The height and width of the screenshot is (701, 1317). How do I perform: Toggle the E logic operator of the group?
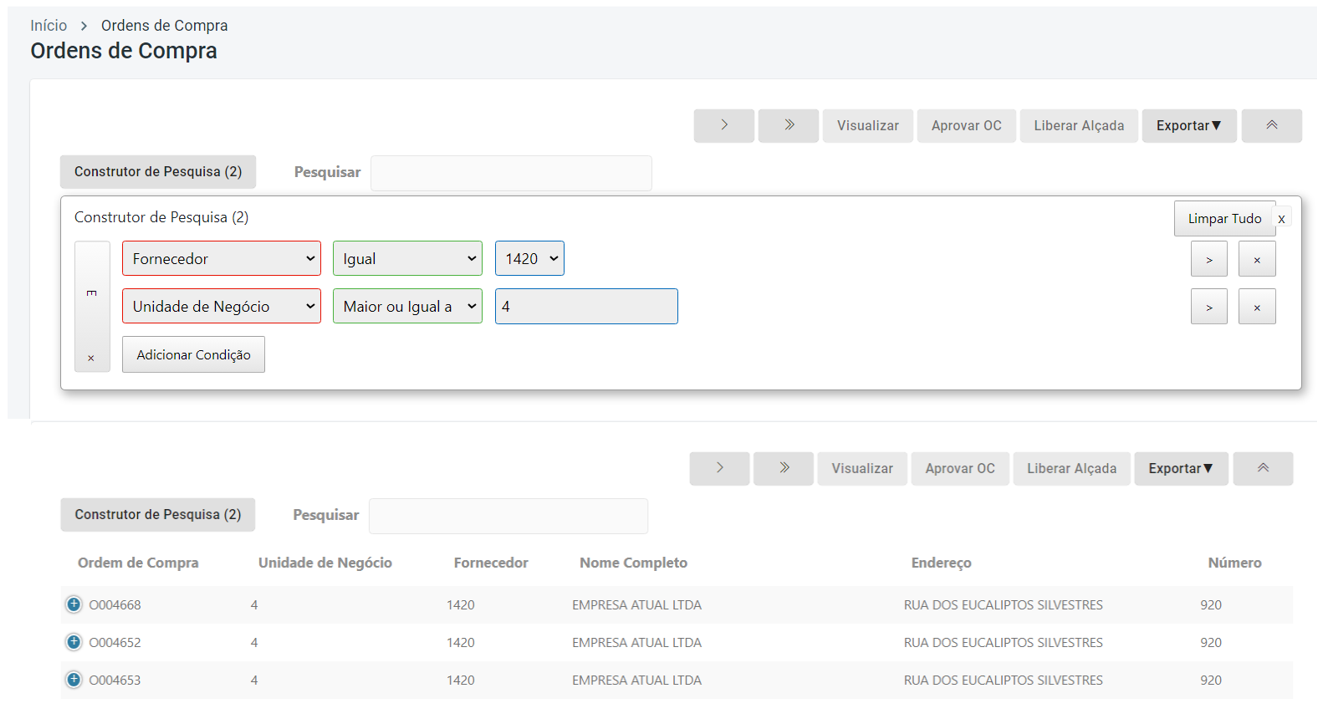(x=91, y=293)
